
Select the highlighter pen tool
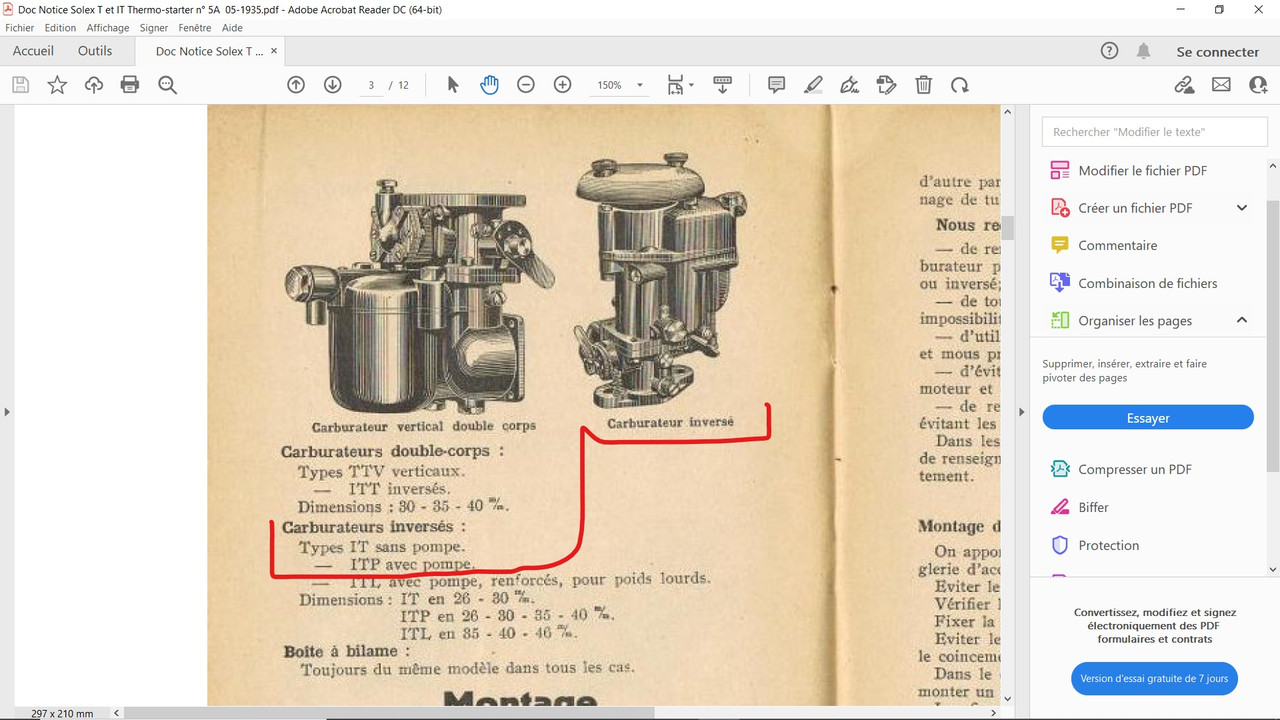[813, 85]
